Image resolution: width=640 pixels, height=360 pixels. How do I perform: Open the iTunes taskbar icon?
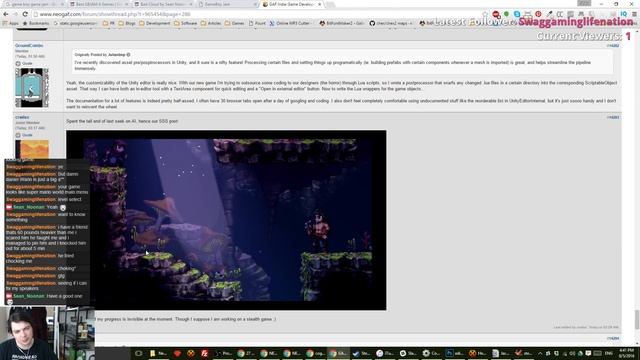[x=384, y=353]
